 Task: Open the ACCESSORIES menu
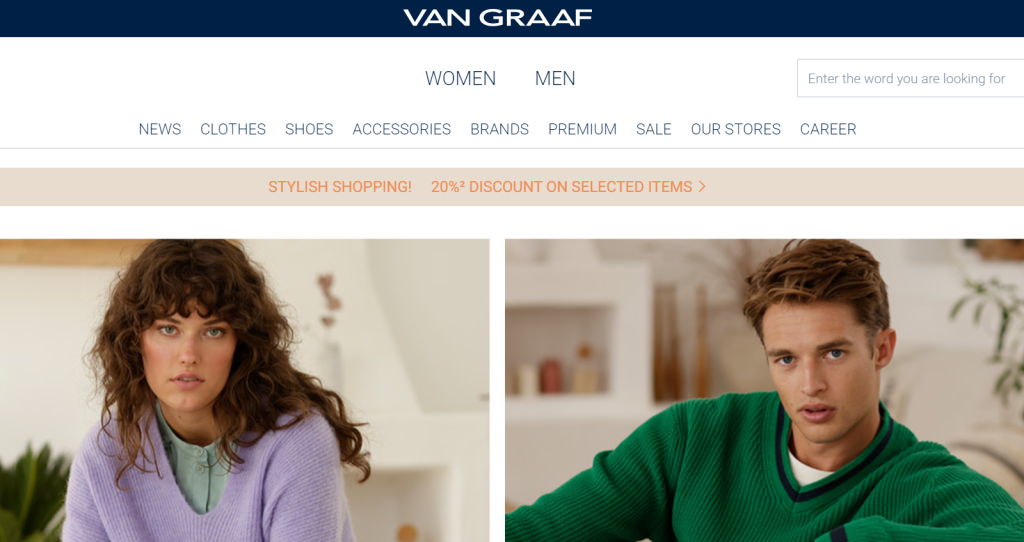coord(402,129)
